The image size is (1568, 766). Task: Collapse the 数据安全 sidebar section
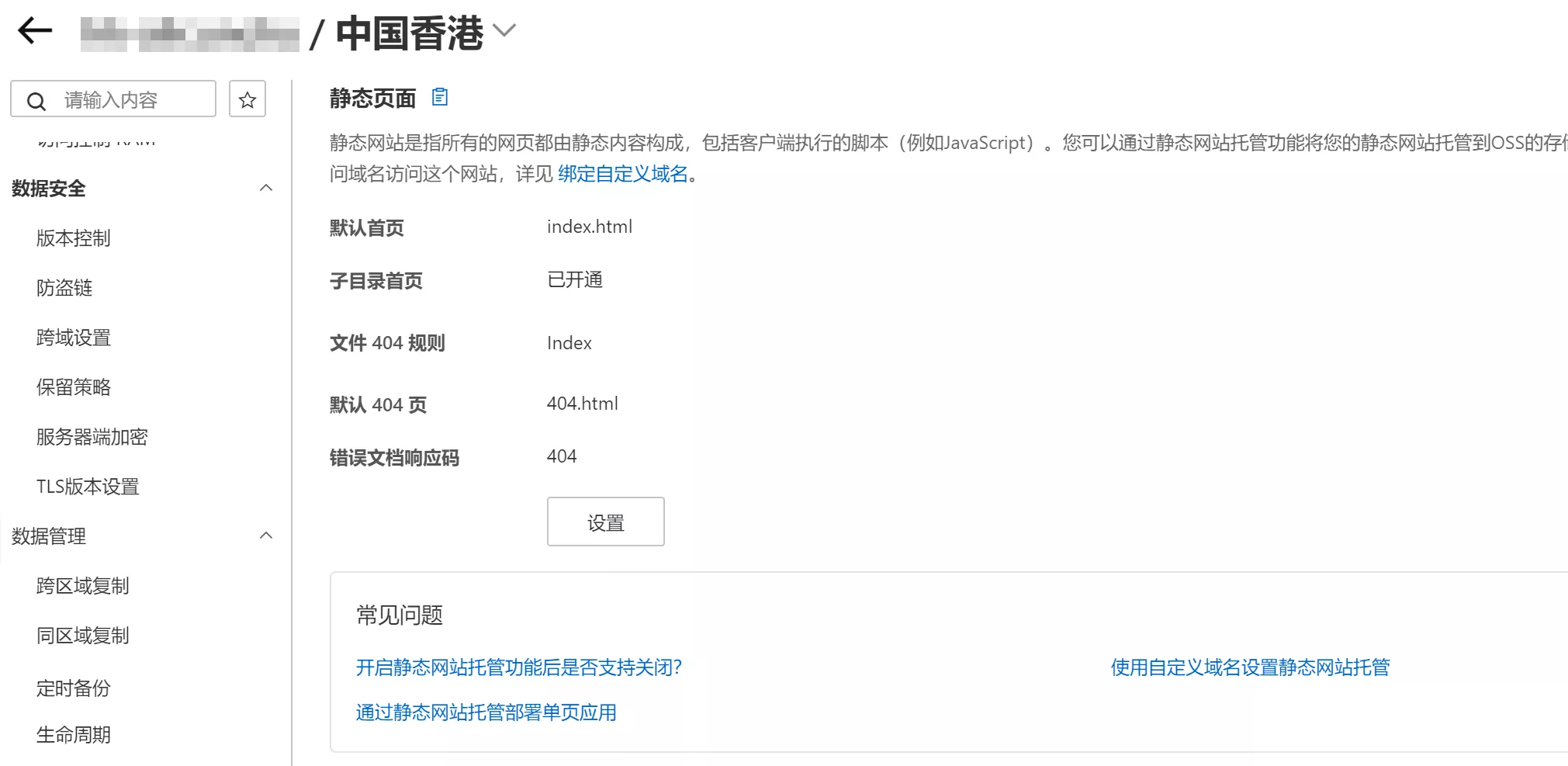(x=266, y=187)
